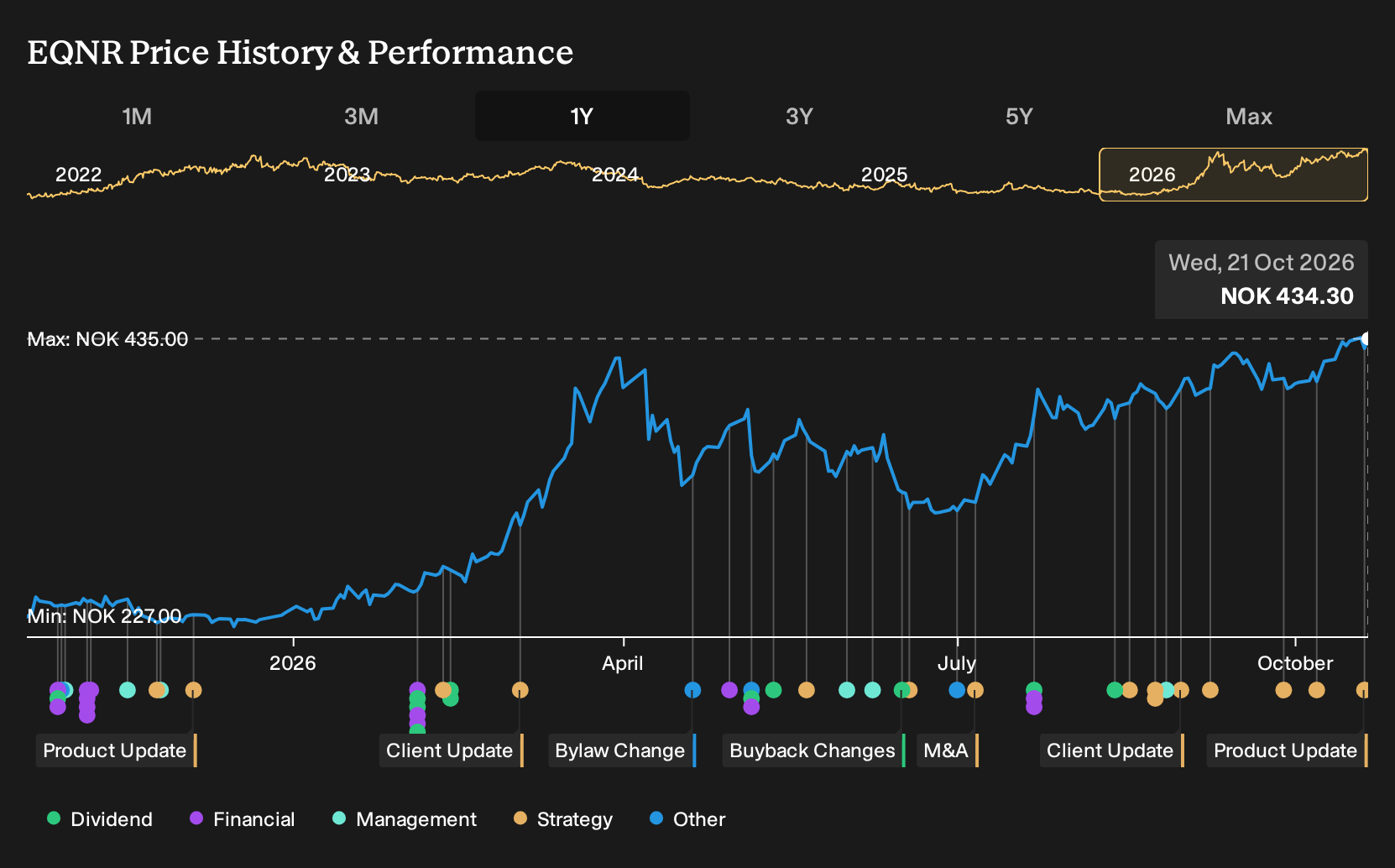This screenshot has width=1395, height=868.
Task: Open the Client Update label left of Bylaw Change
Action: point(452,750)
